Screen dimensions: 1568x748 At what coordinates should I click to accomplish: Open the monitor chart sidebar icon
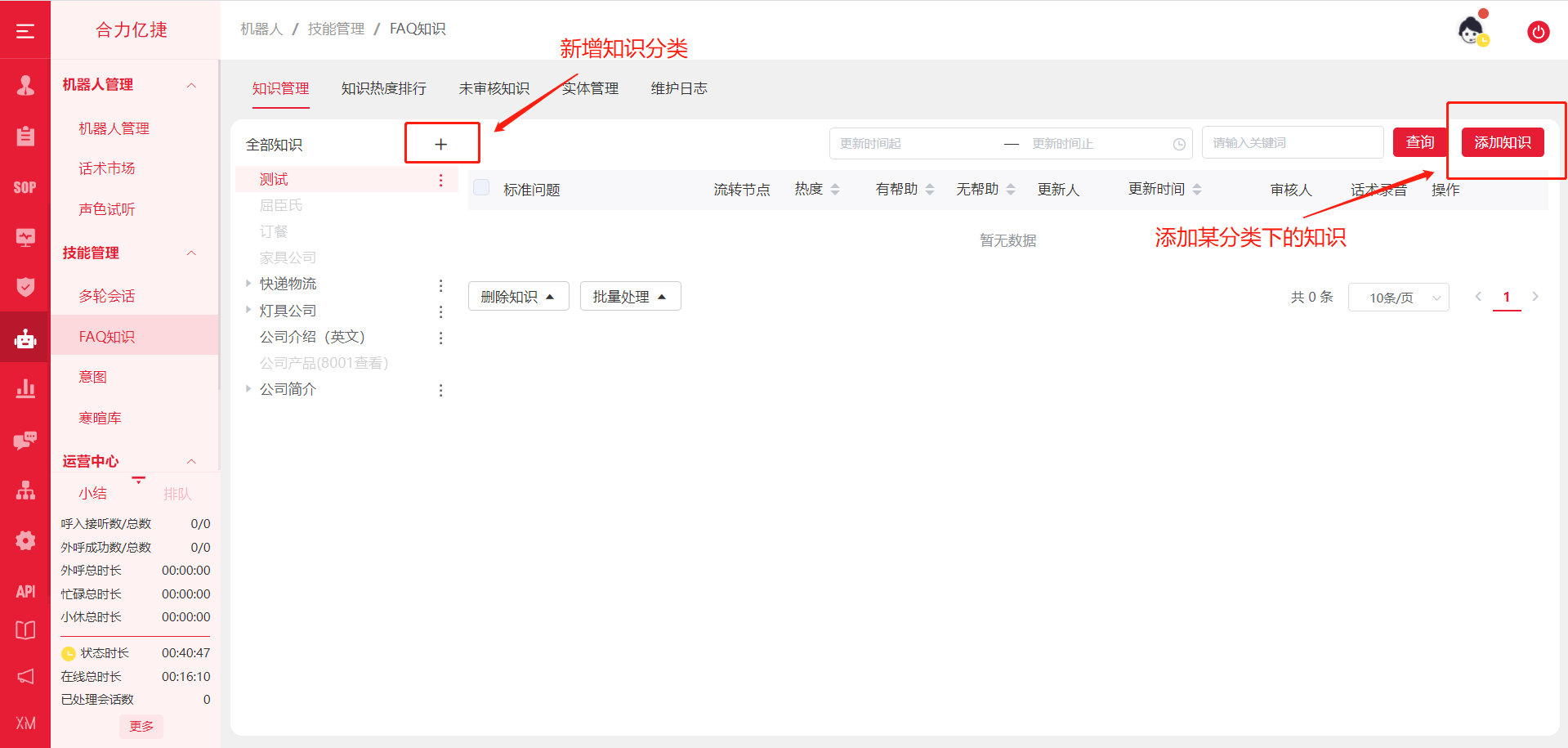pos(25,237)
